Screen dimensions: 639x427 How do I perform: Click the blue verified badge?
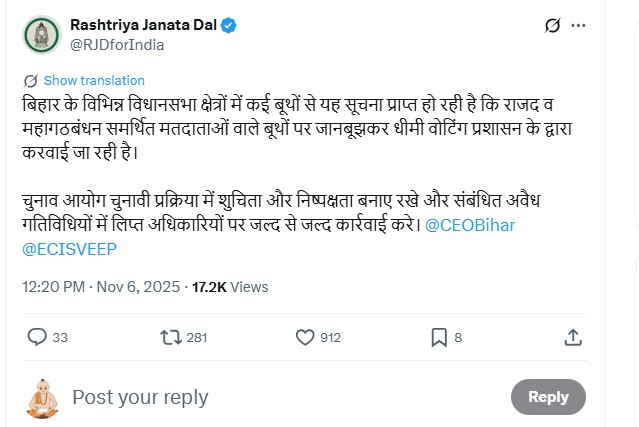pyautogui.click(x=229, y=24)
